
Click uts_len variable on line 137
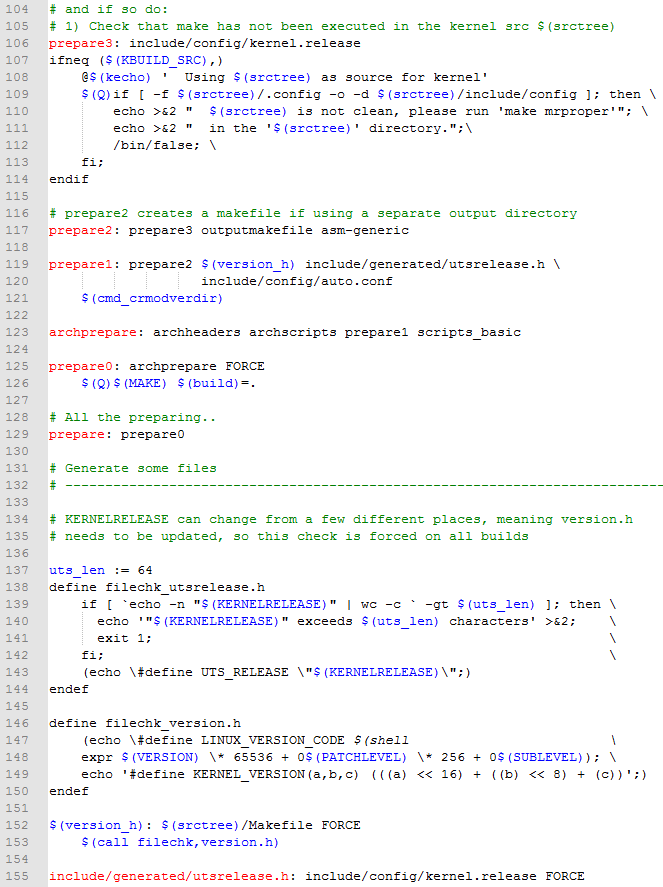click(76, 570)
